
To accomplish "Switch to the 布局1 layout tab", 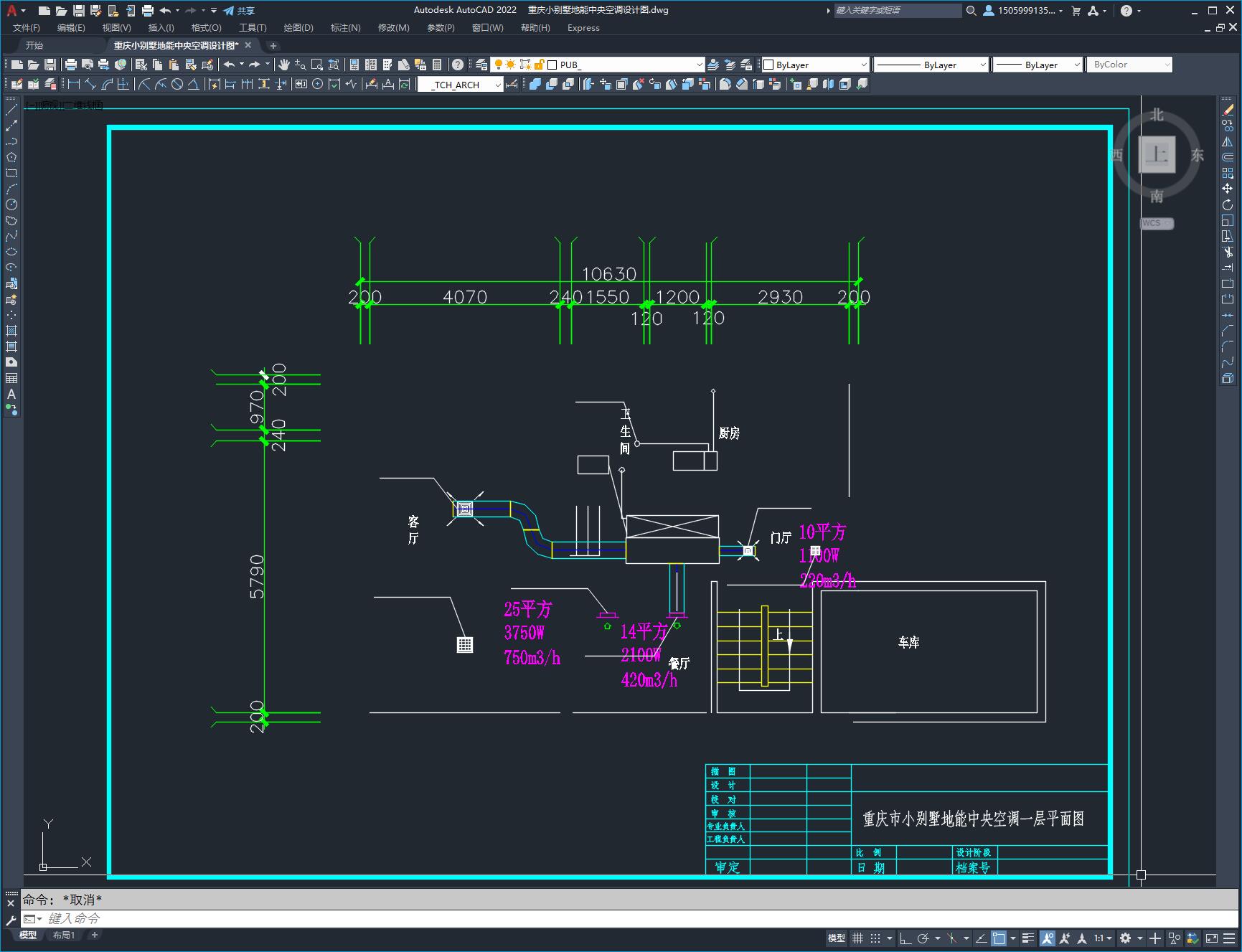I will click(63, 935).
